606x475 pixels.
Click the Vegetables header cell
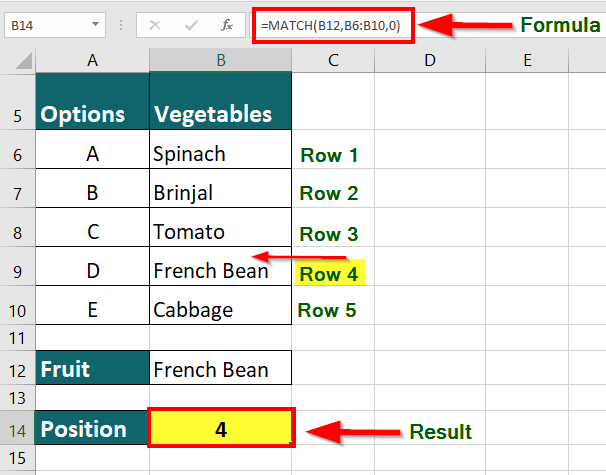click(221, 113)
